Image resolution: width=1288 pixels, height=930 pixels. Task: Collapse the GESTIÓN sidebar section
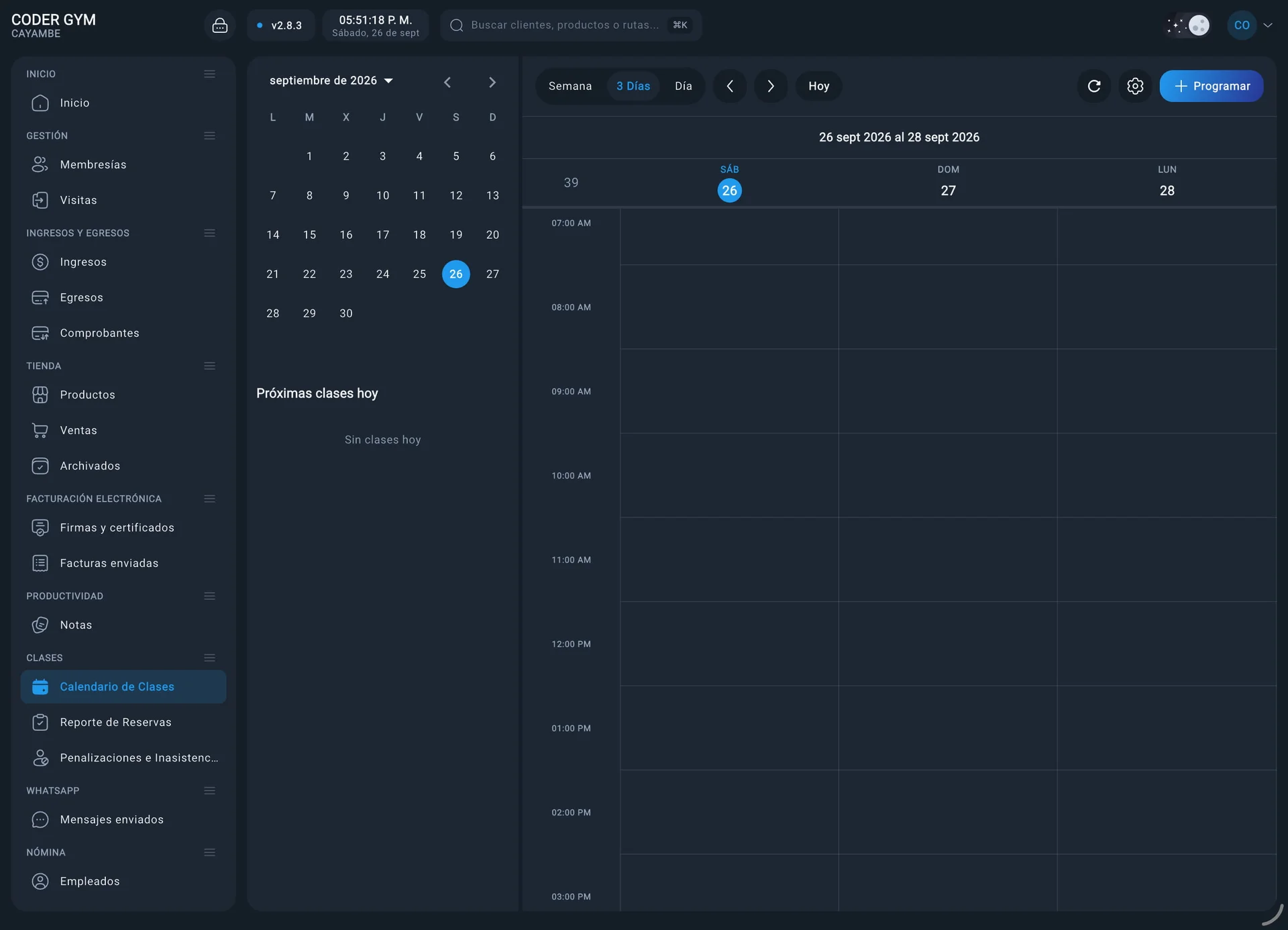pos(209,136)
